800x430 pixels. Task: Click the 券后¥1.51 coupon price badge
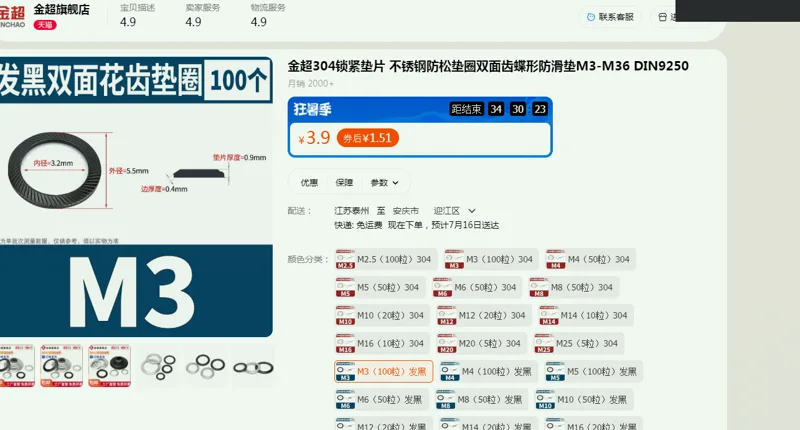(x=367, y=138)
